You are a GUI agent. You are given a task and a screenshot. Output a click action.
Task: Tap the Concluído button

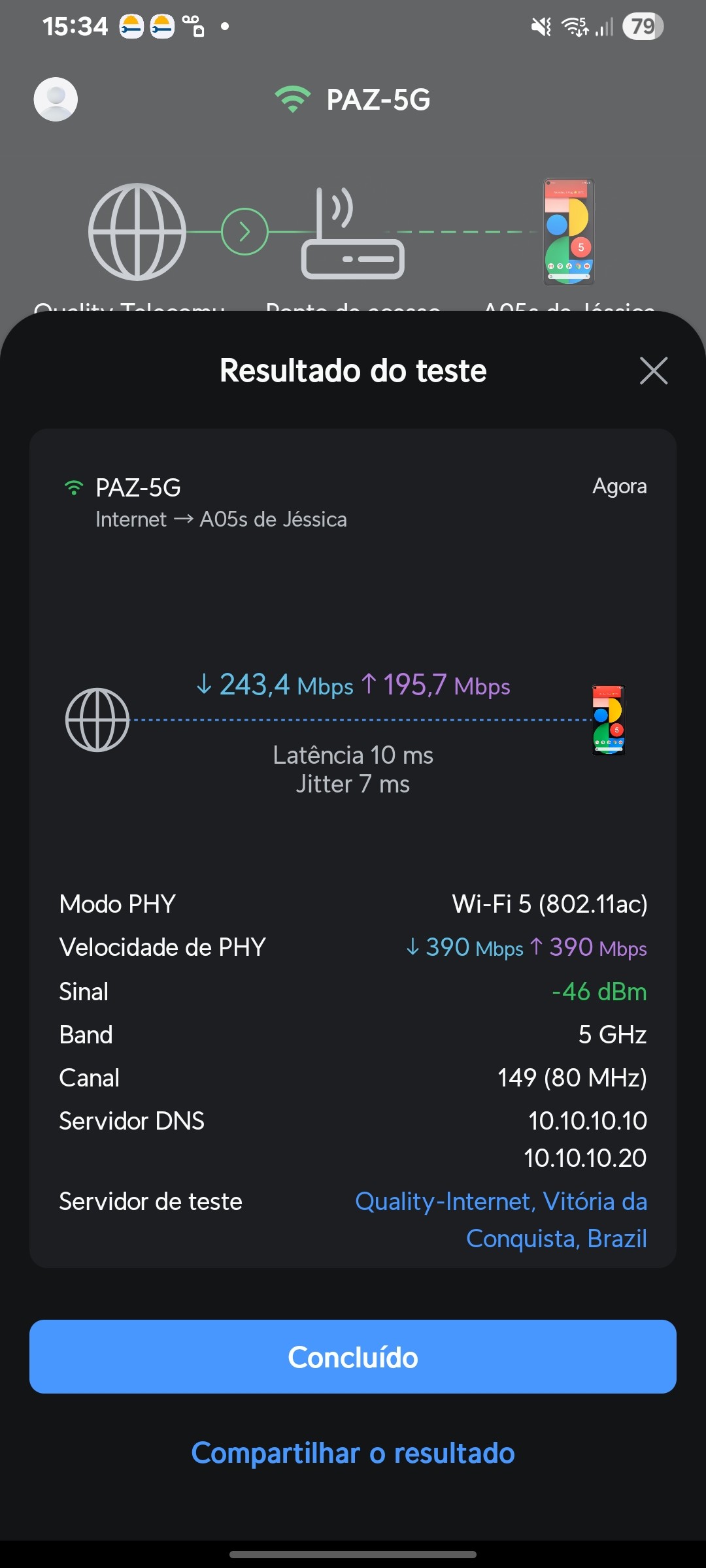353,1357
